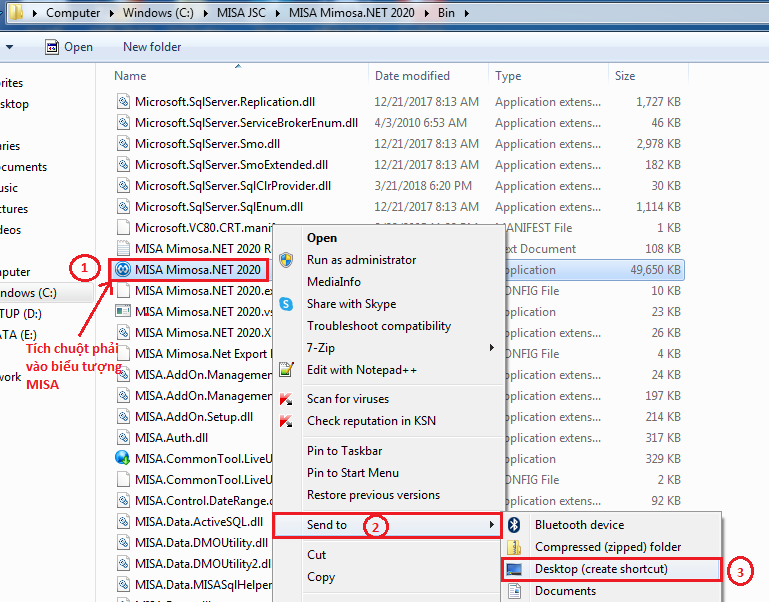Choose Pin to Start Menu
Viewport: 769px width, 602px height.
[x=353, y=473]
